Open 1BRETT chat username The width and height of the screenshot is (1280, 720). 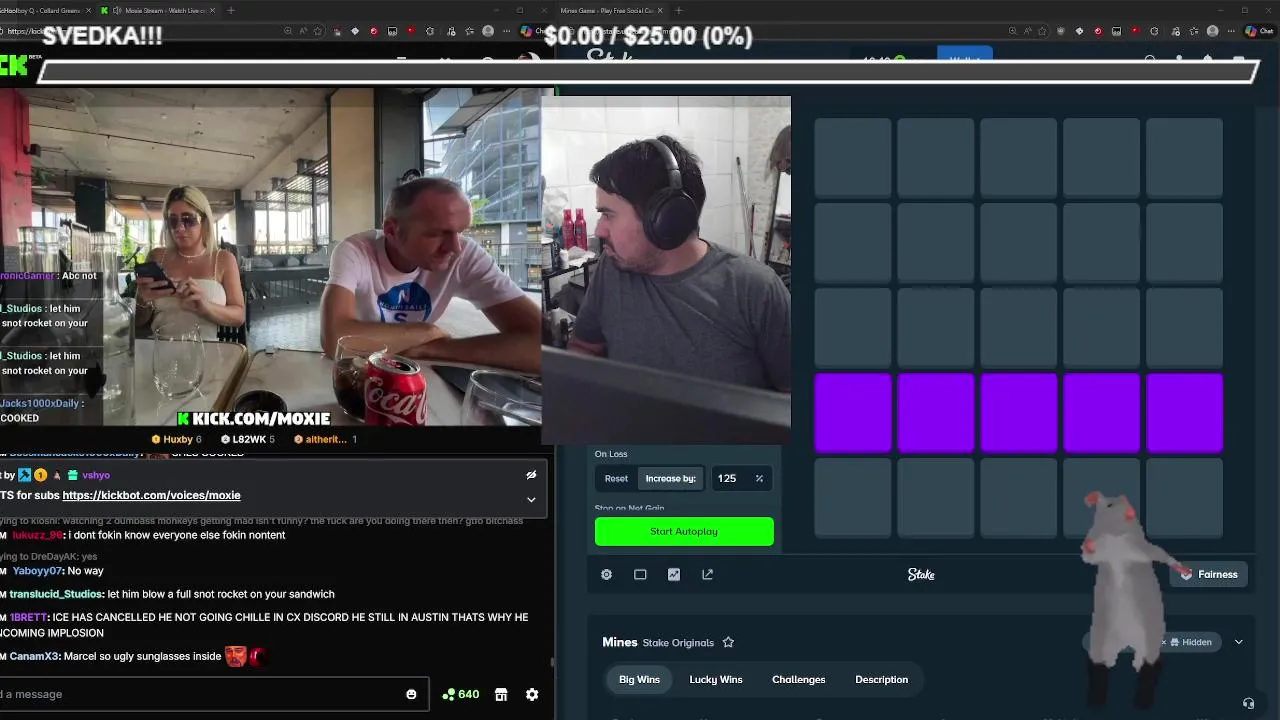(x=28, y=618)
